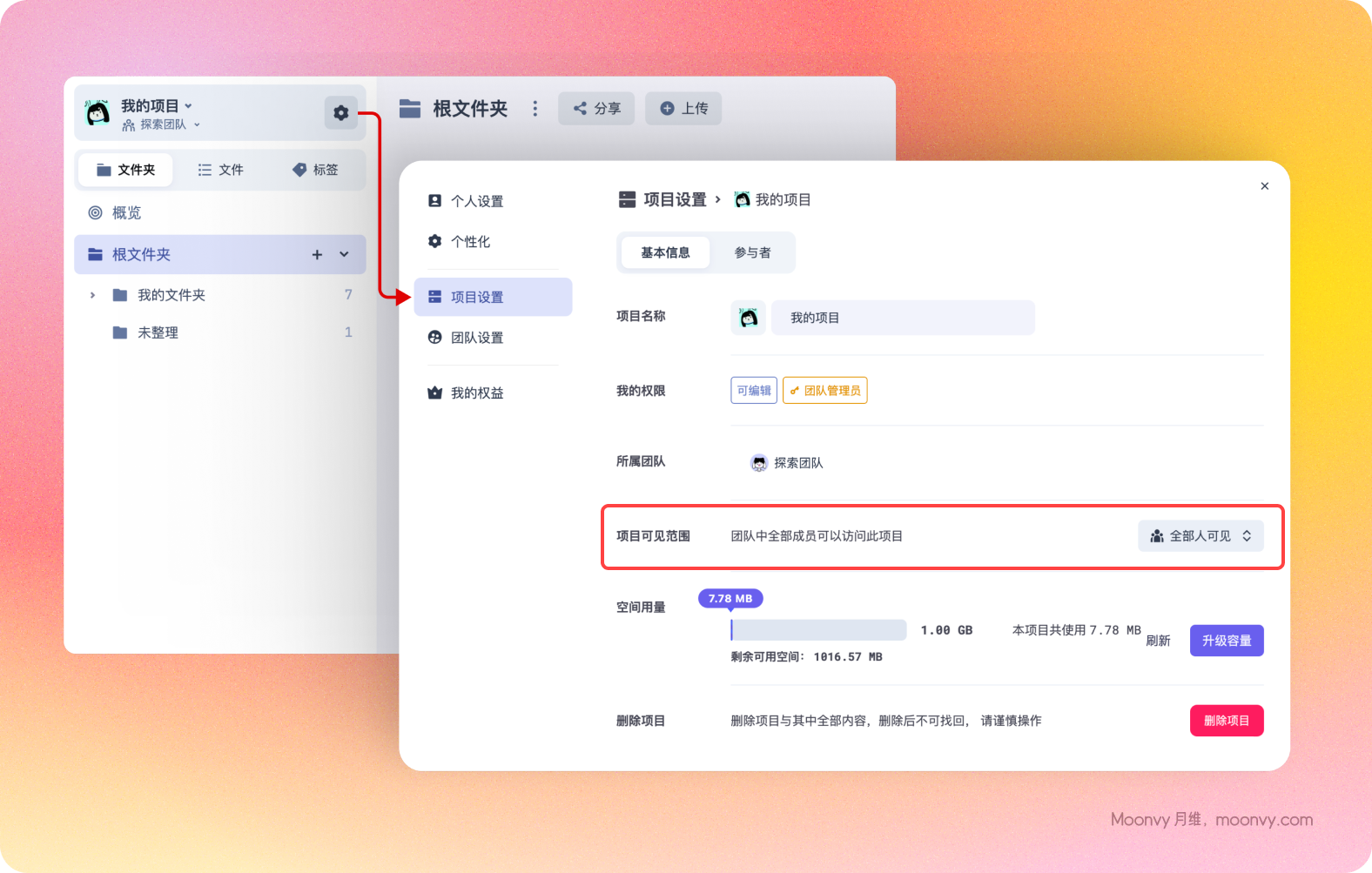This screenshot has width=1372, height=873.
Task: Open the 我的项目 project switcher dropdown
Action: point(157,106)
